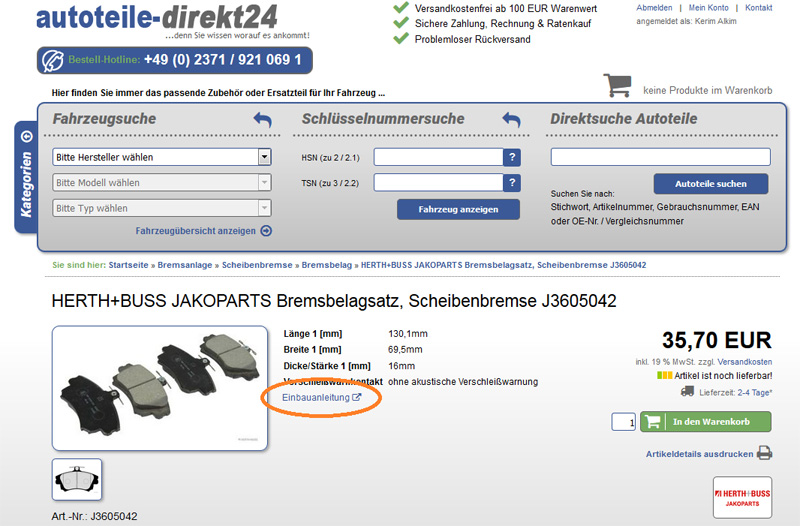Image resolution: width=800 pixels, height=526 pixels.
Task: Click Artikeldetails ausdrucken link
Action: point(699,454)
